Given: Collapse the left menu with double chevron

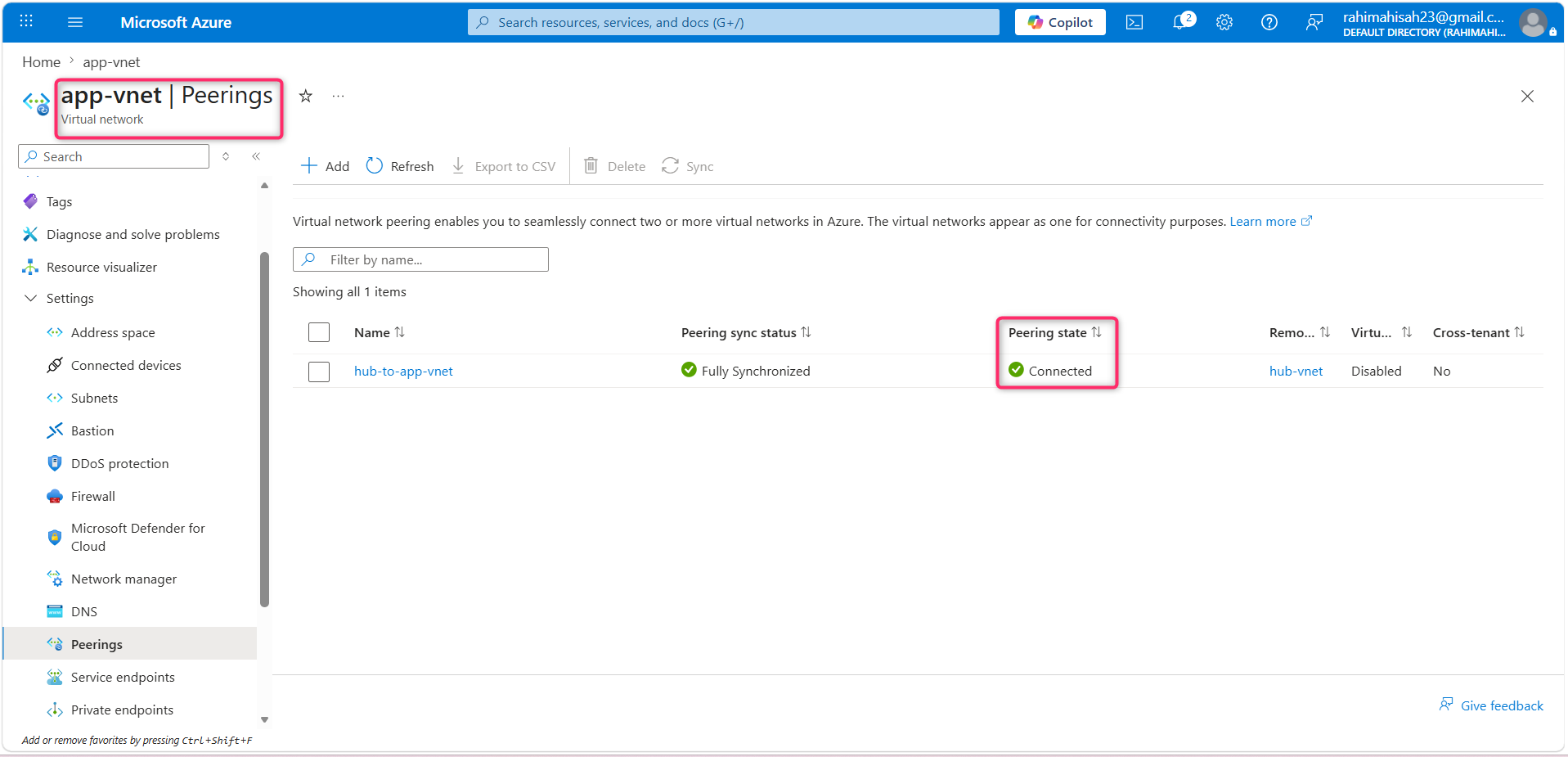Looking at the screenshot, I should (256, 156).
